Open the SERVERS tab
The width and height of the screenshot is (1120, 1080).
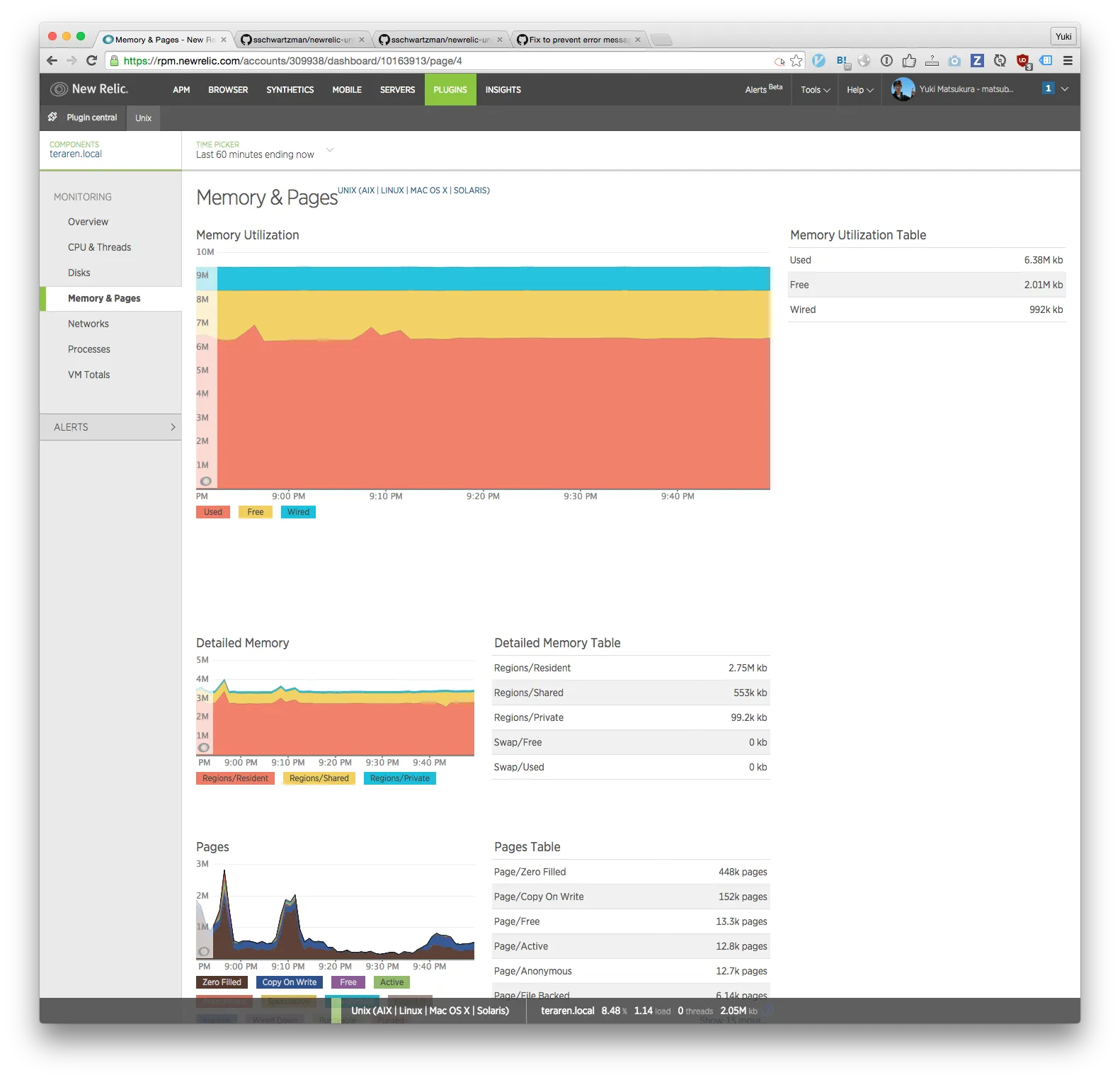[397, 90]
